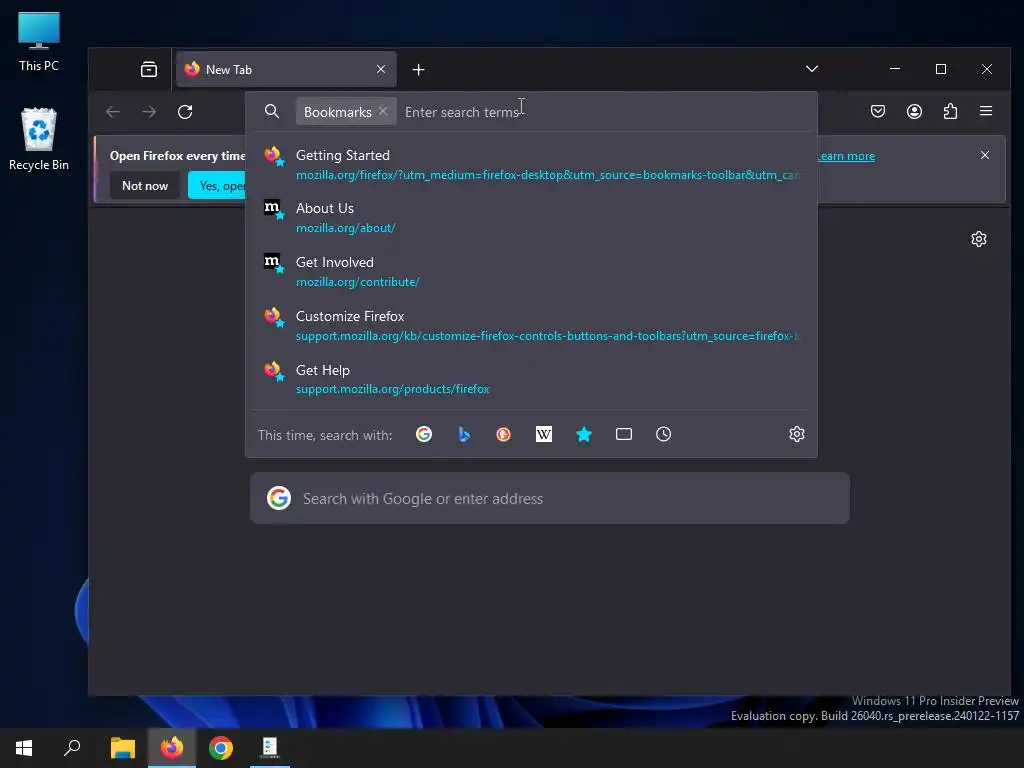Open the Extensions puzzle icon
The image size is (1024, 768).
coord(950,112)
